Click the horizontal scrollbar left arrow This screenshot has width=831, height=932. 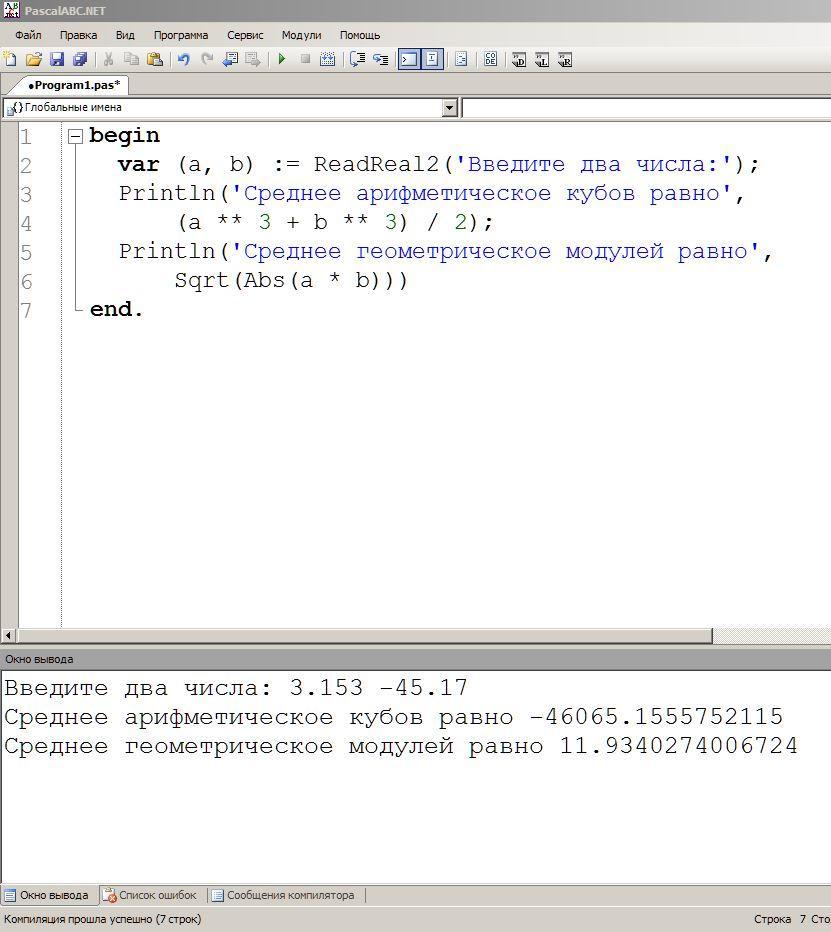pyautogui.click(x=8, y=636)
